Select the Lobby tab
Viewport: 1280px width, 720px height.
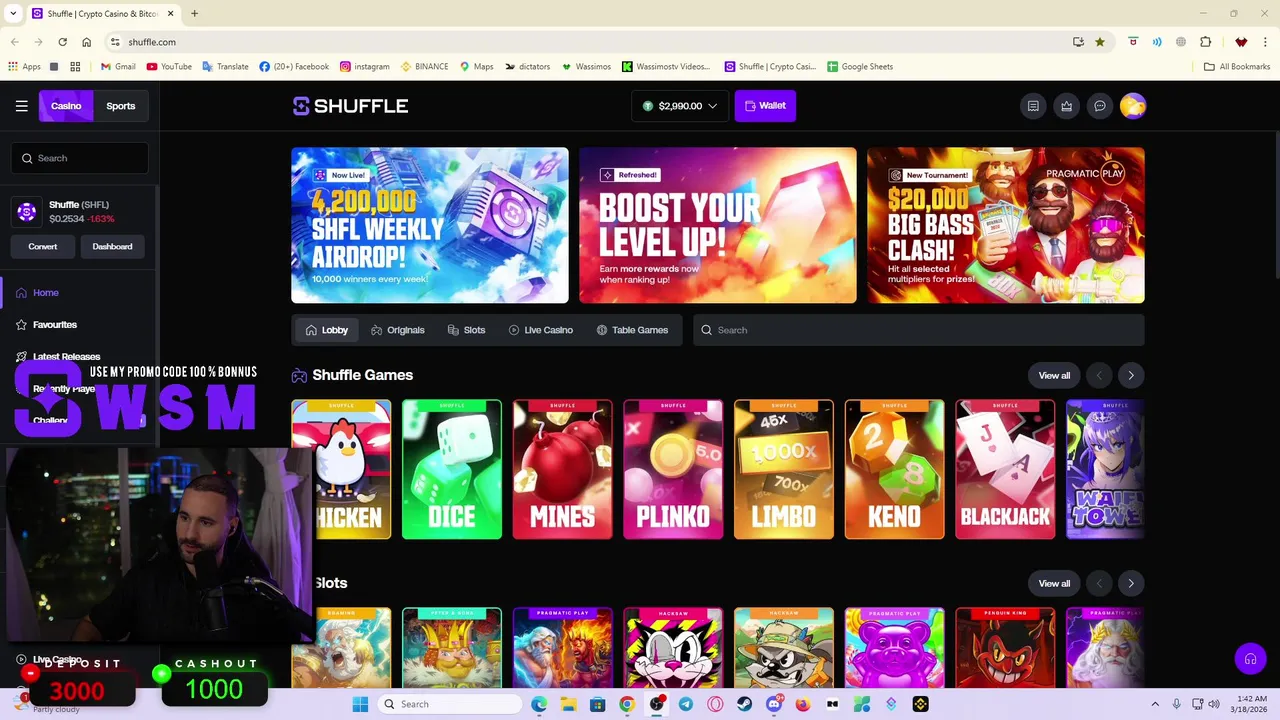(327, 330)
